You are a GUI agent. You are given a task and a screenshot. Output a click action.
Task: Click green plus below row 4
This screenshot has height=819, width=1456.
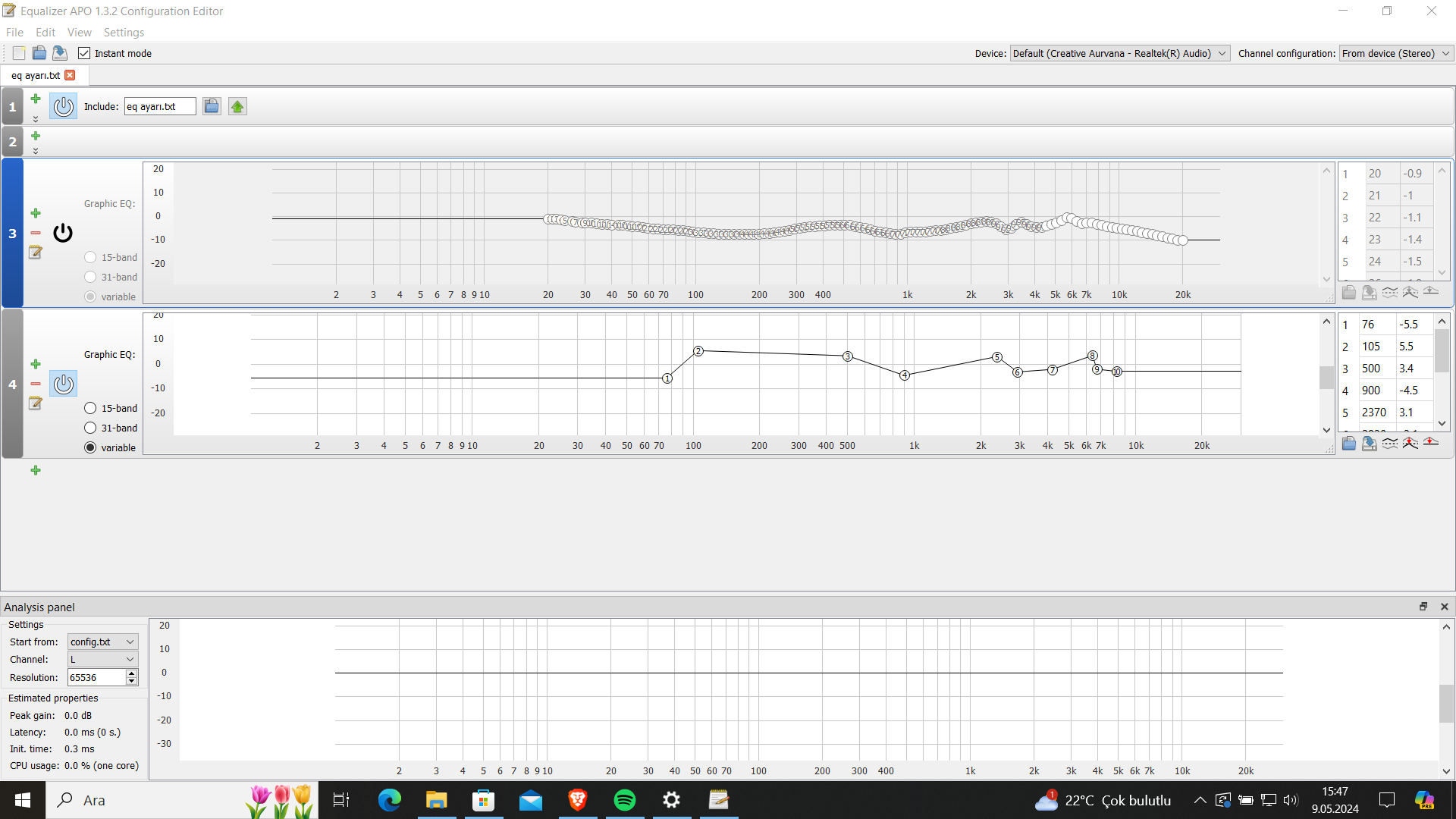tap(36, 470)
